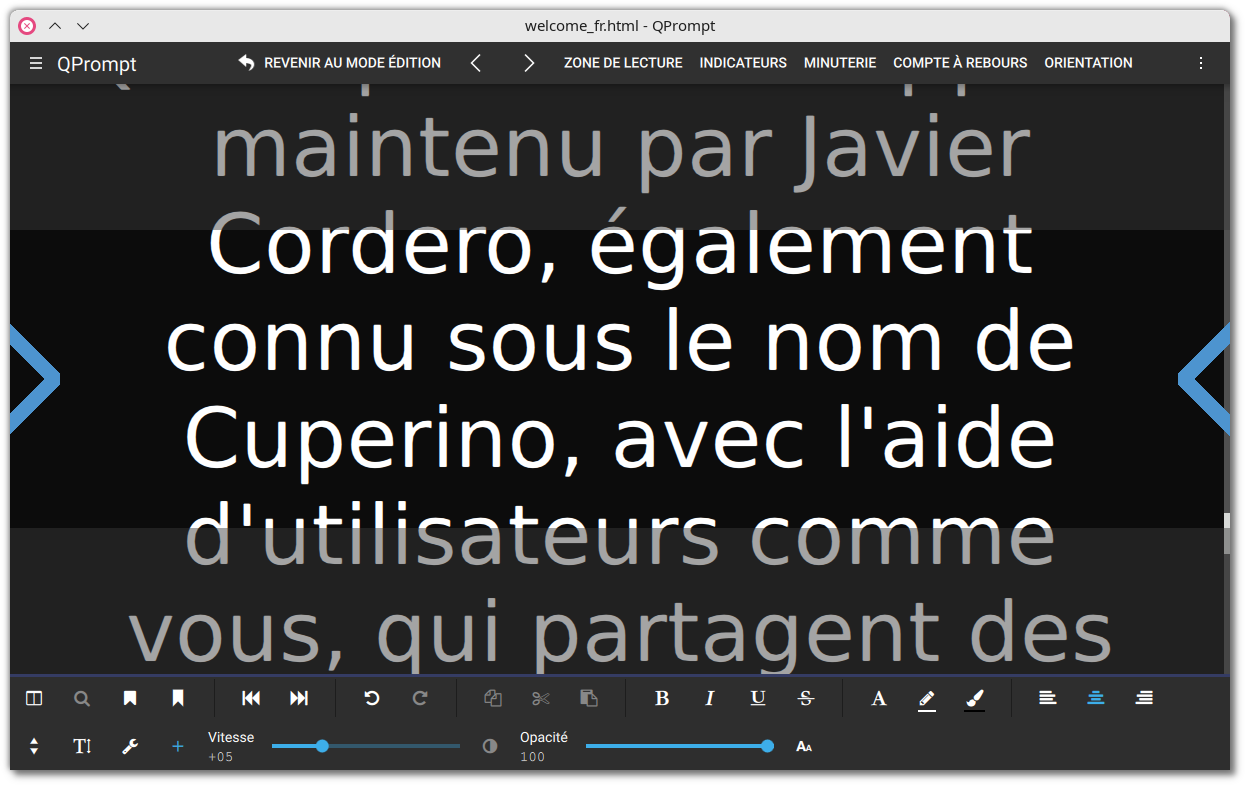This screenshot has width=1246, height=786.
Task: Open the Orientation menu
Action: [x=1088, y=63]
